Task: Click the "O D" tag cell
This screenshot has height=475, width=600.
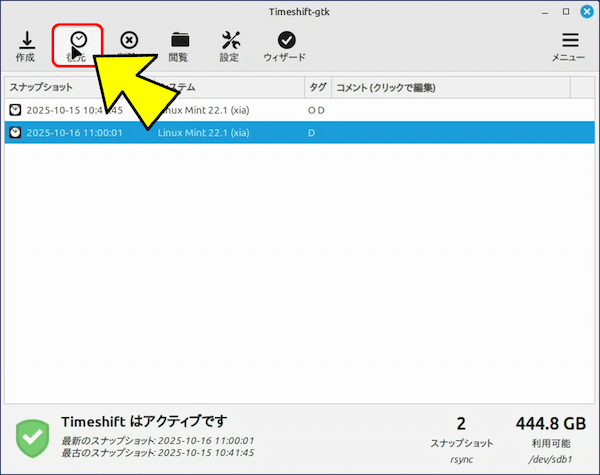Action: tap(316, 110)
